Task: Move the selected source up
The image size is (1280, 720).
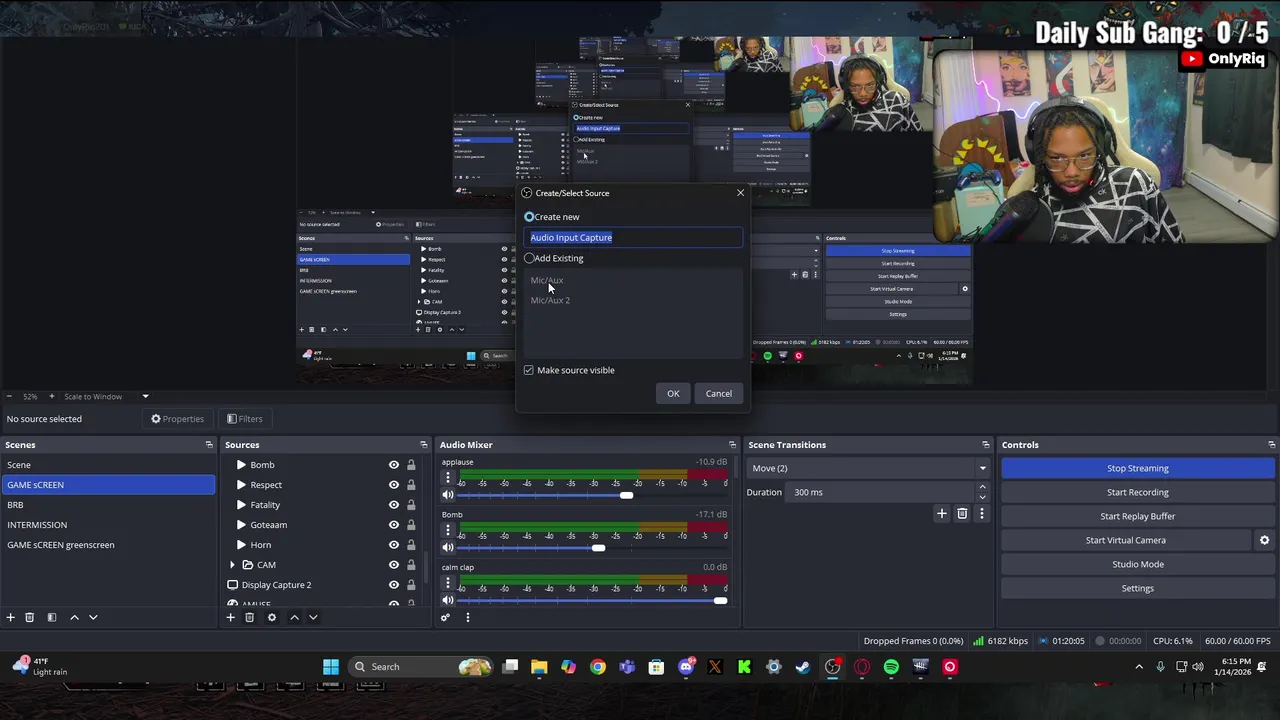Action: tap(294, 617)
